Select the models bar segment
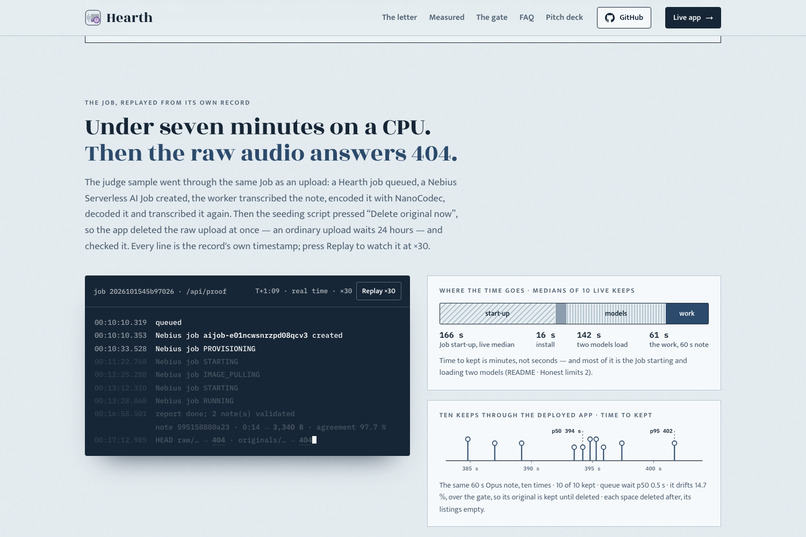This screenshot has height=537, width=806. coord(616,313)
